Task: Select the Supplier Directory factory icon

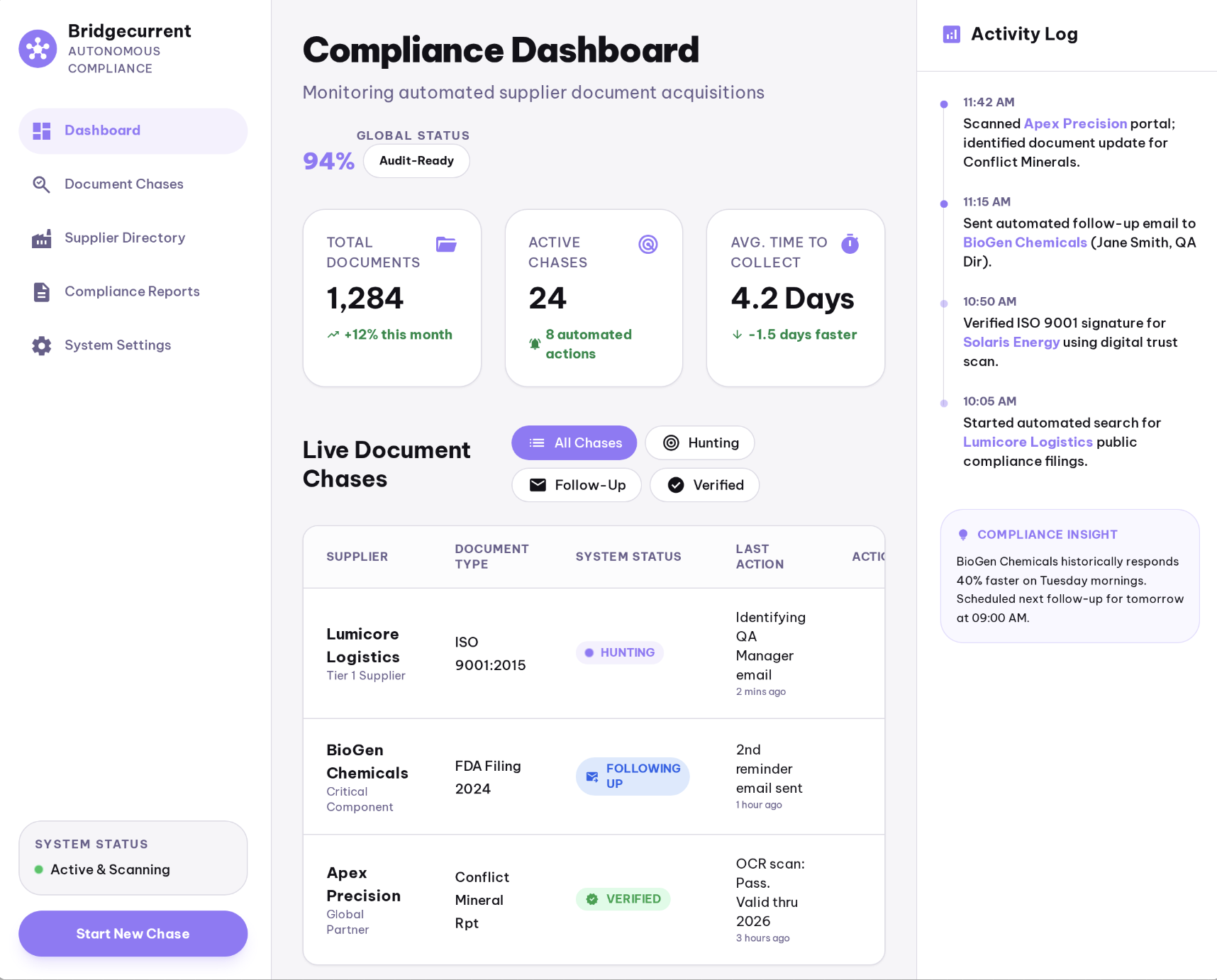Action: click(x=41, y=238)
